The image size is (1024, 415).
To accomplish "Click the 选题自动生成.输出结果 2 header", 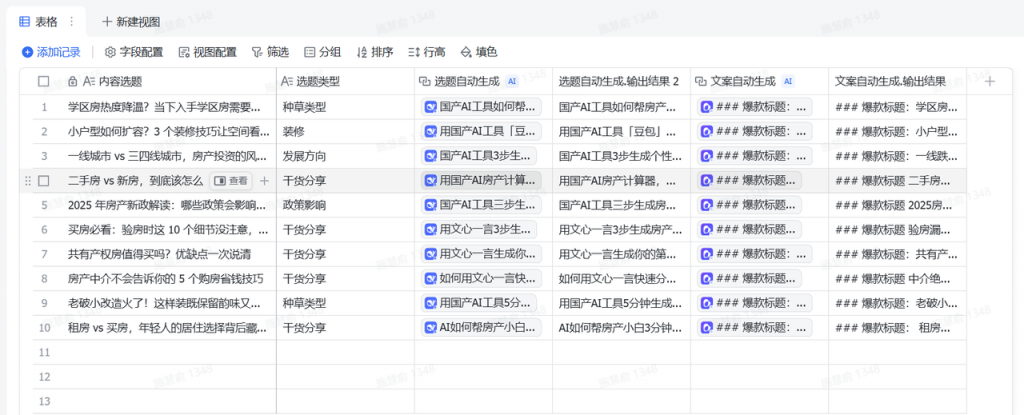I will (621, 82).
